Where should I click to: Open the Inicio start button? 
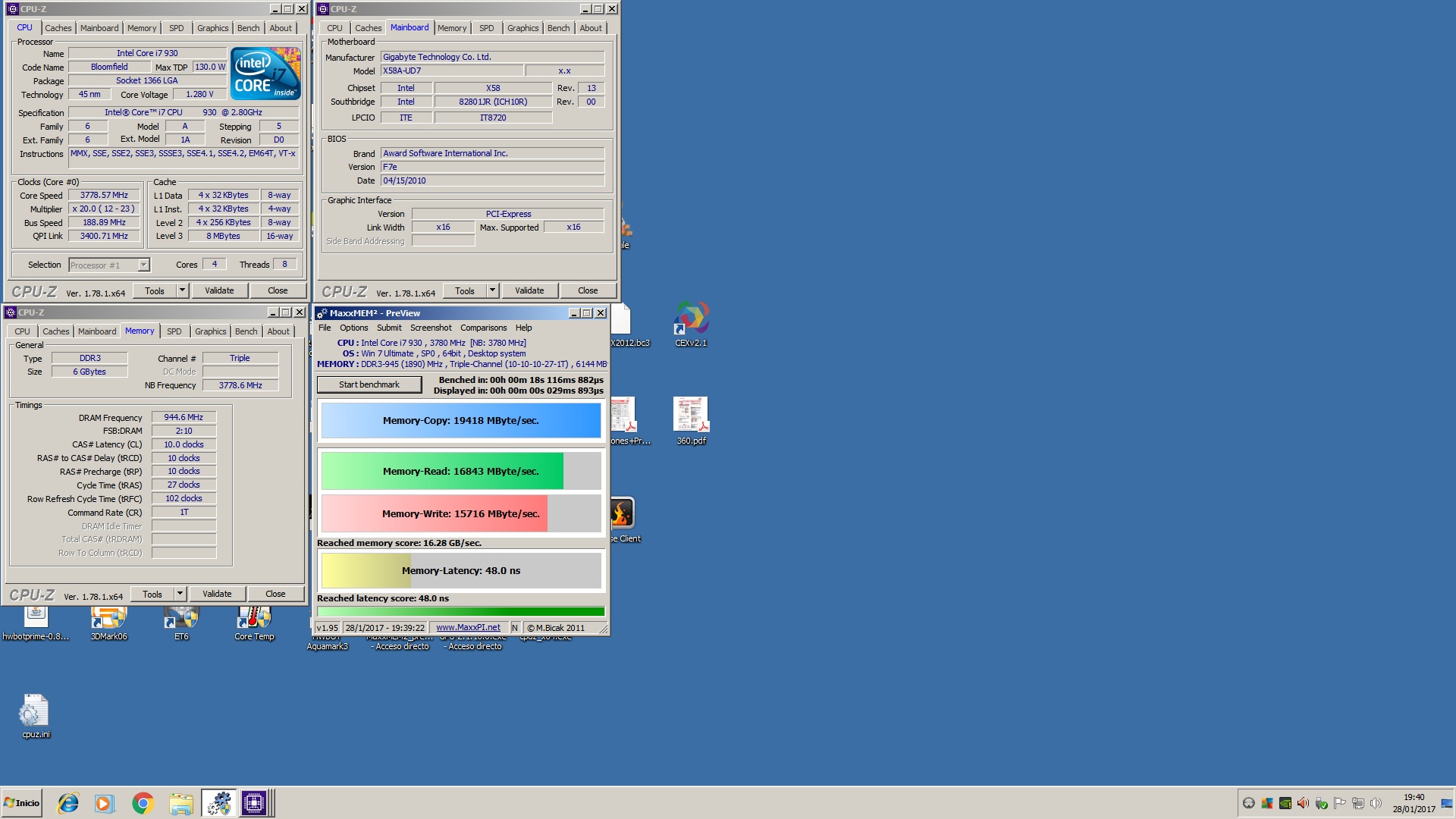click(21, 803)
